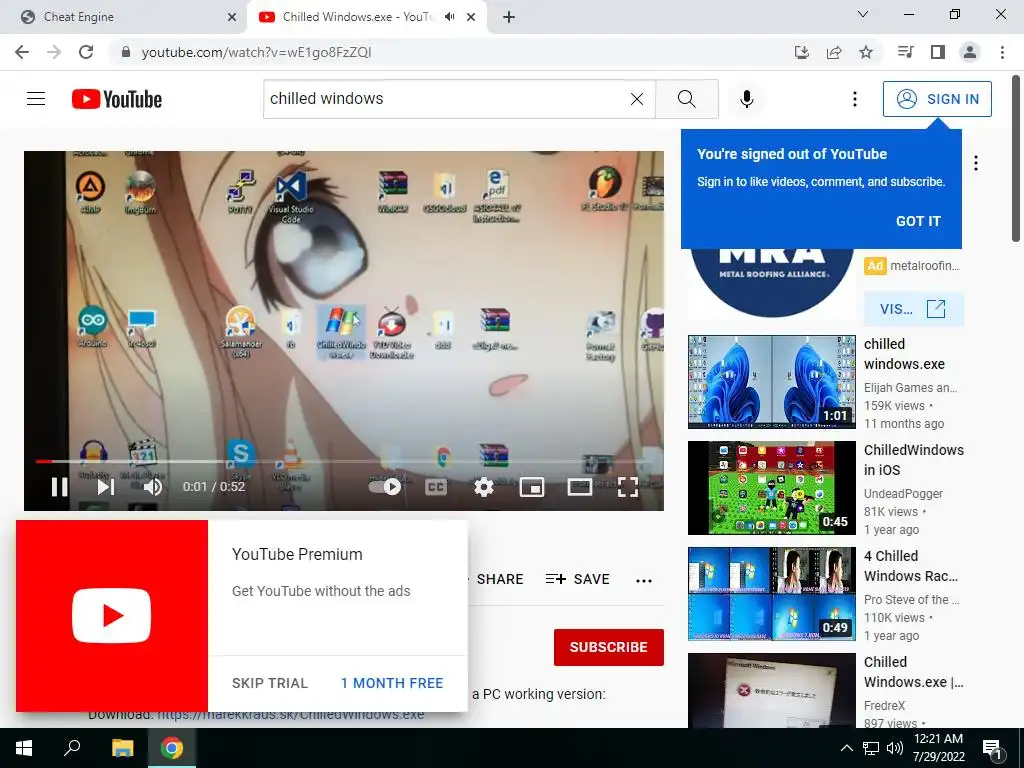The height and width of the screenshot is (768, 1024).
Task: Open the Windows Start menu
Action: tap(24, 748)
